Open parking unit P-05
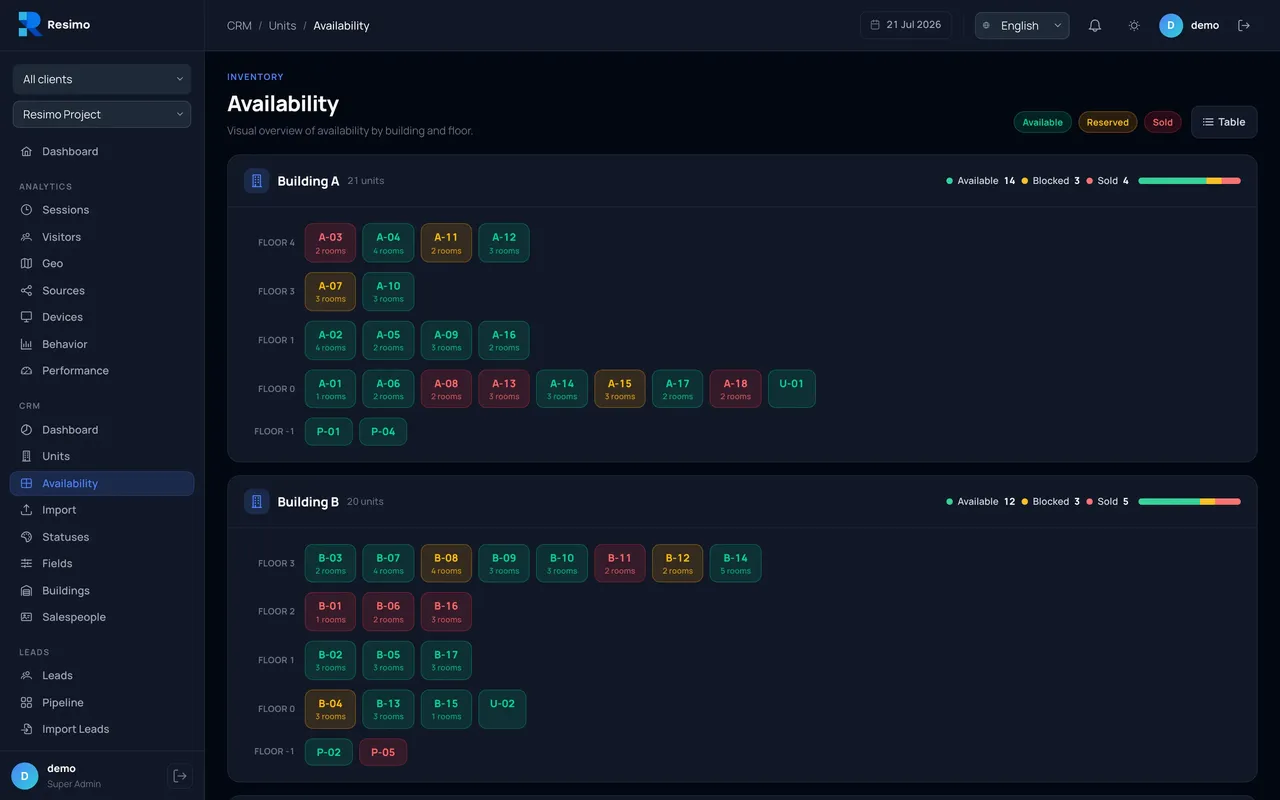Screen dimensions: 1280x800 (383, 752)
